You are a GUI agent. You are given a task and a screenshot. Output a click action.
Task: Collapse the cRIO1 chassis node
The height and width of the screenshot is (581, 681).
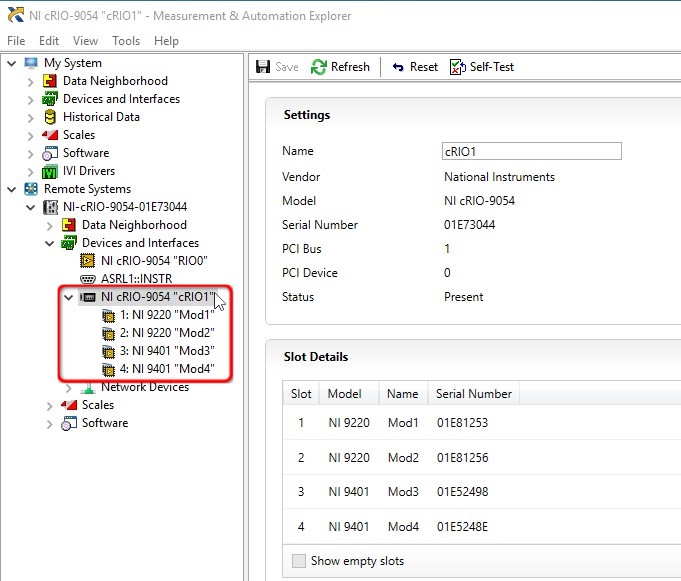click(68, 297)
